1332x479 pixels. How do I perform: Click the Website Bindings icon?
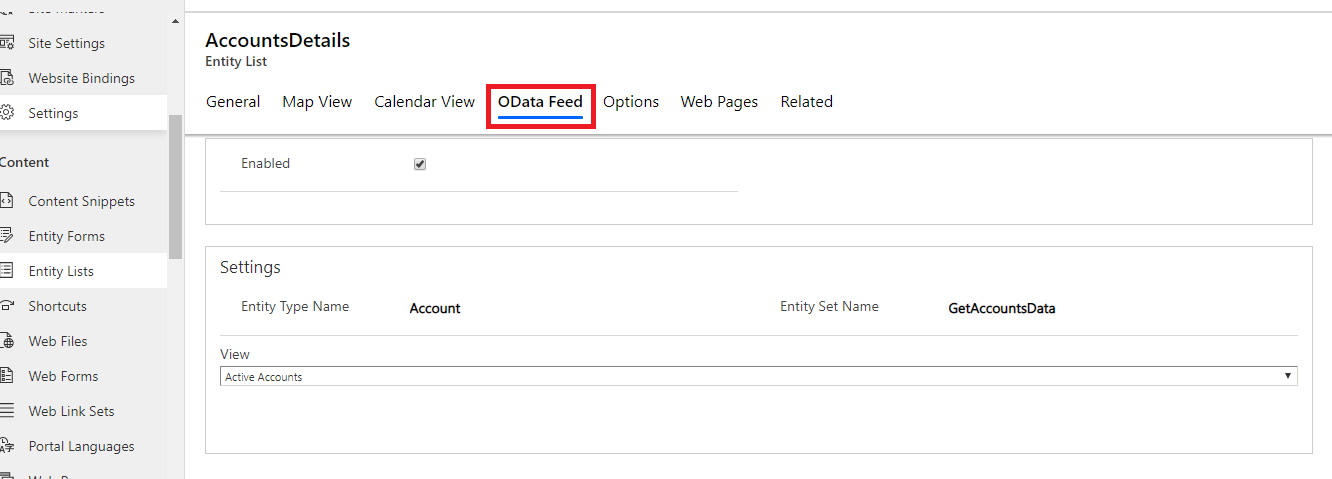[6, 78]
